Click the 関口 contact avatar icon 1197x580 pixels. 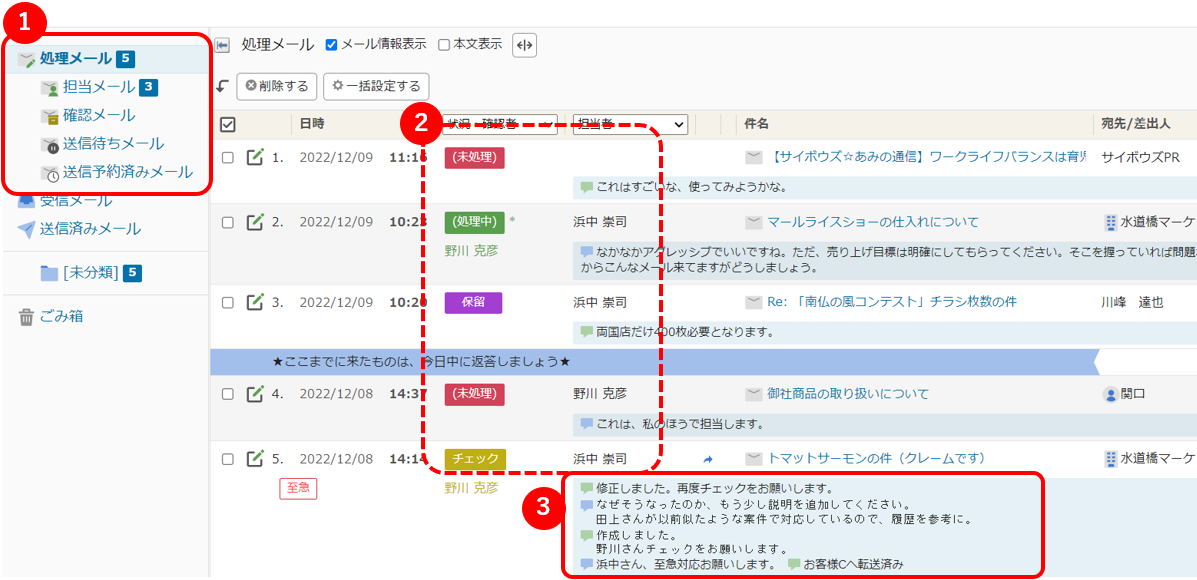(x=1110, y=394)
